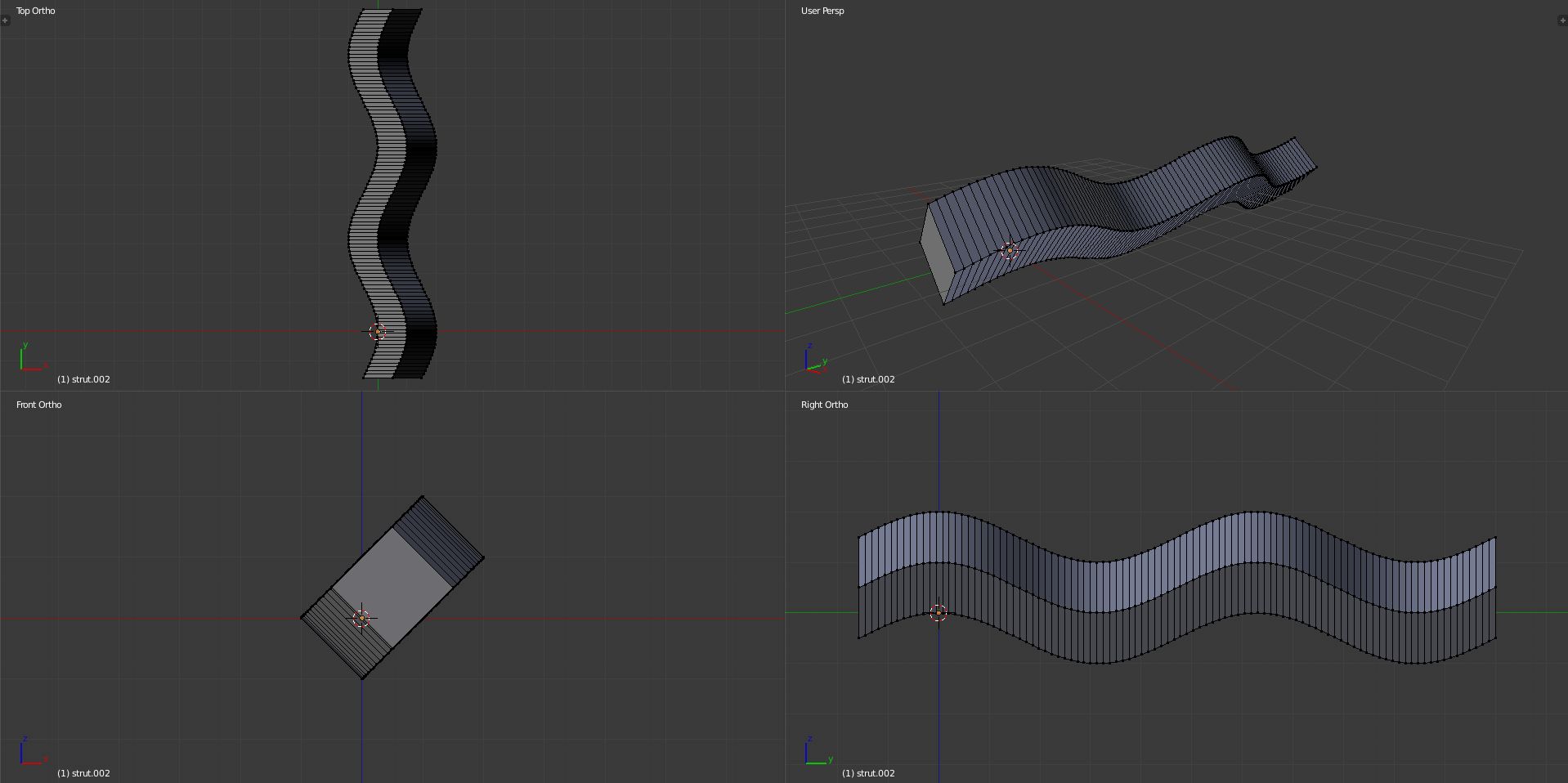
Task: Click '(1) strut.002' label in Top Ortho view
Action: click(x=83, y=379)
